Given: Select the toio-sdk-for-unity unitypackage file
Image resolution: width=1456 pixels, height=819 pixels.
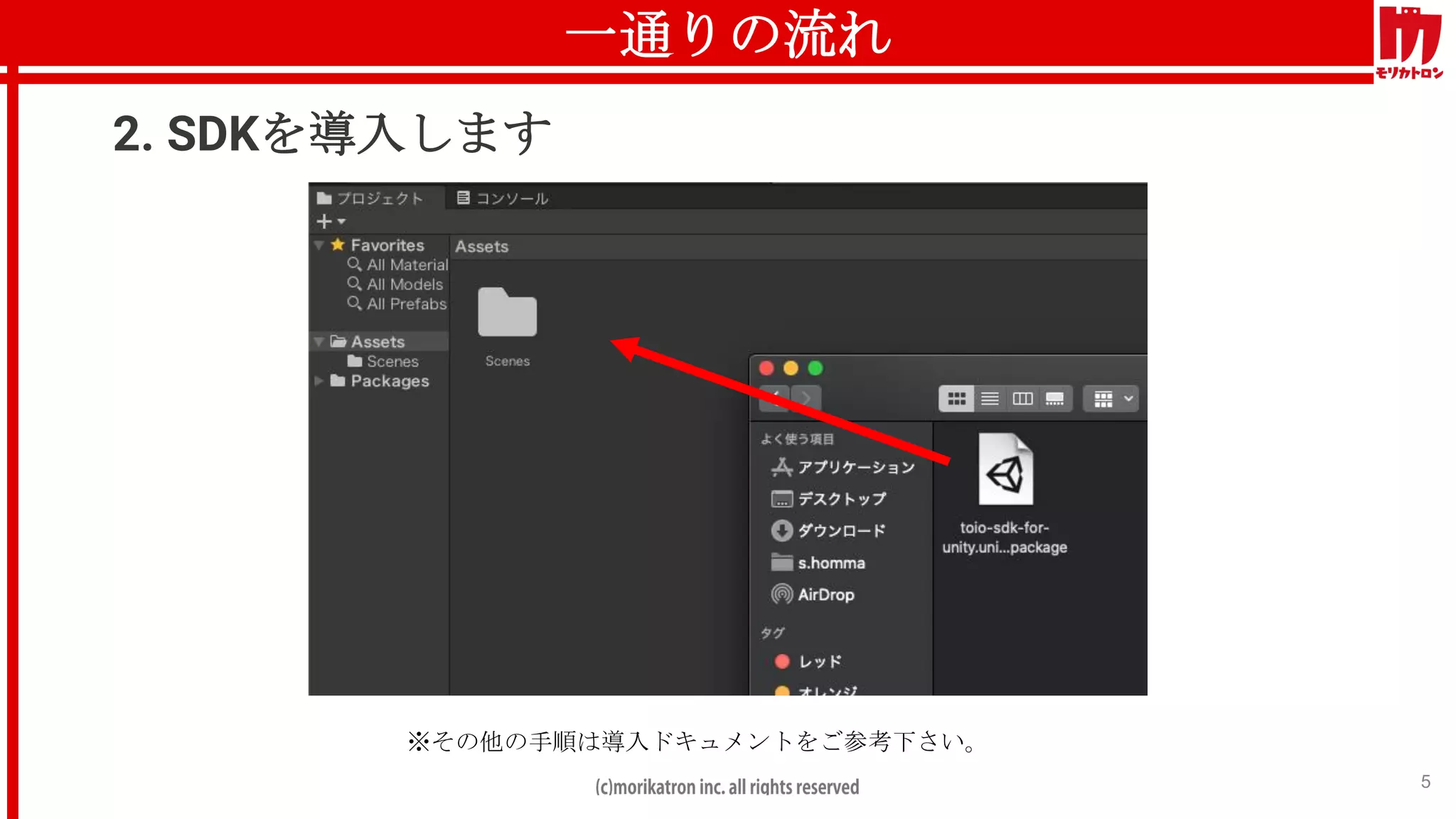Looking at the screenshot, I should 1005,494.
